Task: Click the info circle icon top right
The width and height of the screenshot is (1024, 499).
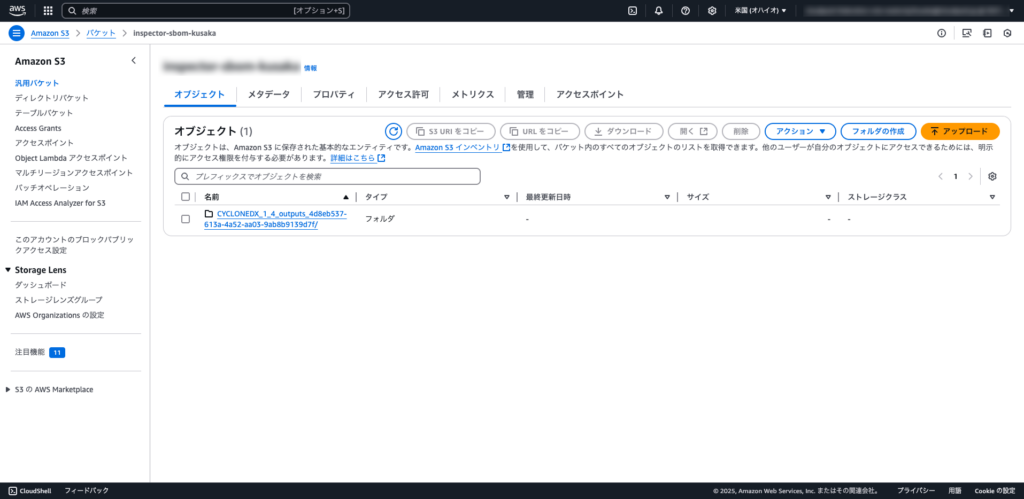Action: pyautogui.click(x=941, y=33)
